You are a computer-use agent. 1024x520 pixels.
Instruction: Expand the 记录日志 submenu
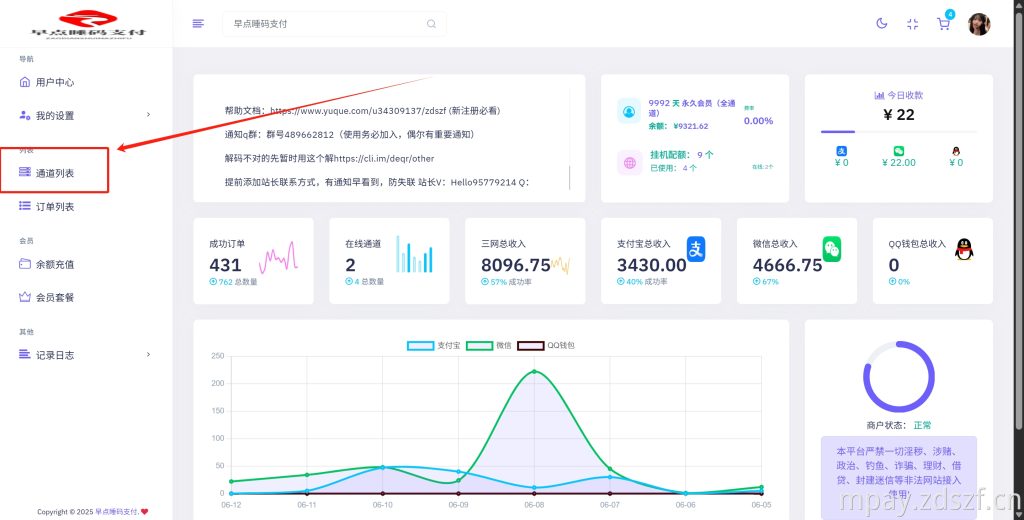click(x=148, y=355)
